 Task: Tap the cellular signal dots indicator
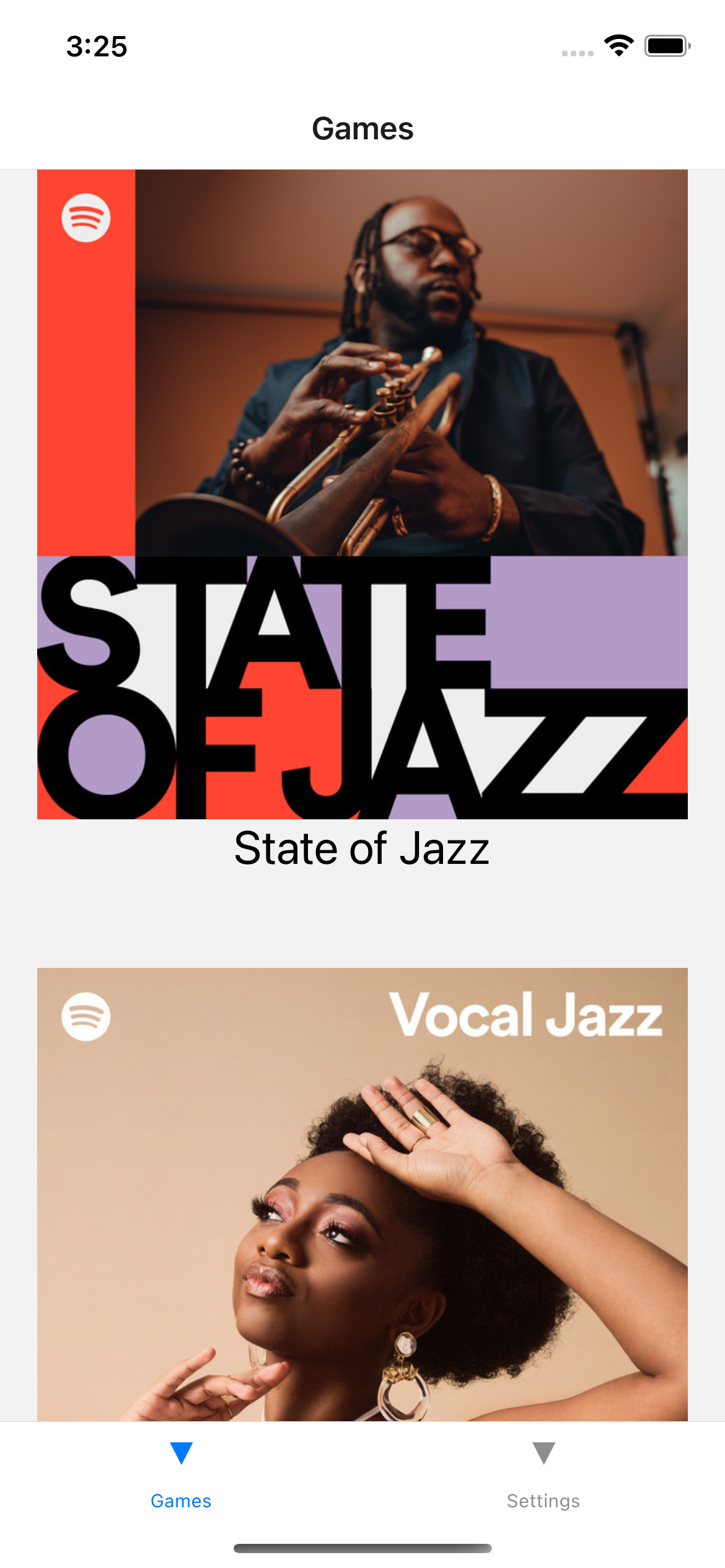click(578, 54)
